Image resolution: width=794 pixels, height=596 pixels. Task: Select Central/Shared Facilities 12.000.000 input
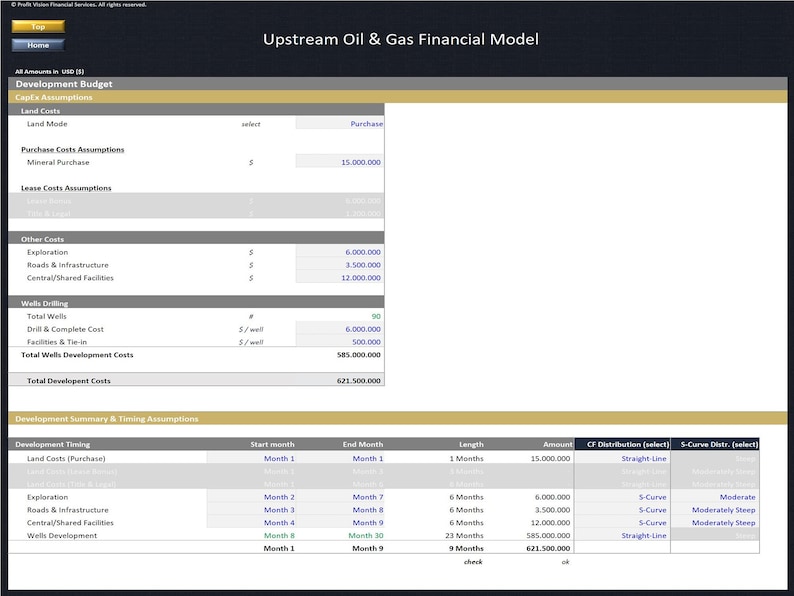coord(340,277)
